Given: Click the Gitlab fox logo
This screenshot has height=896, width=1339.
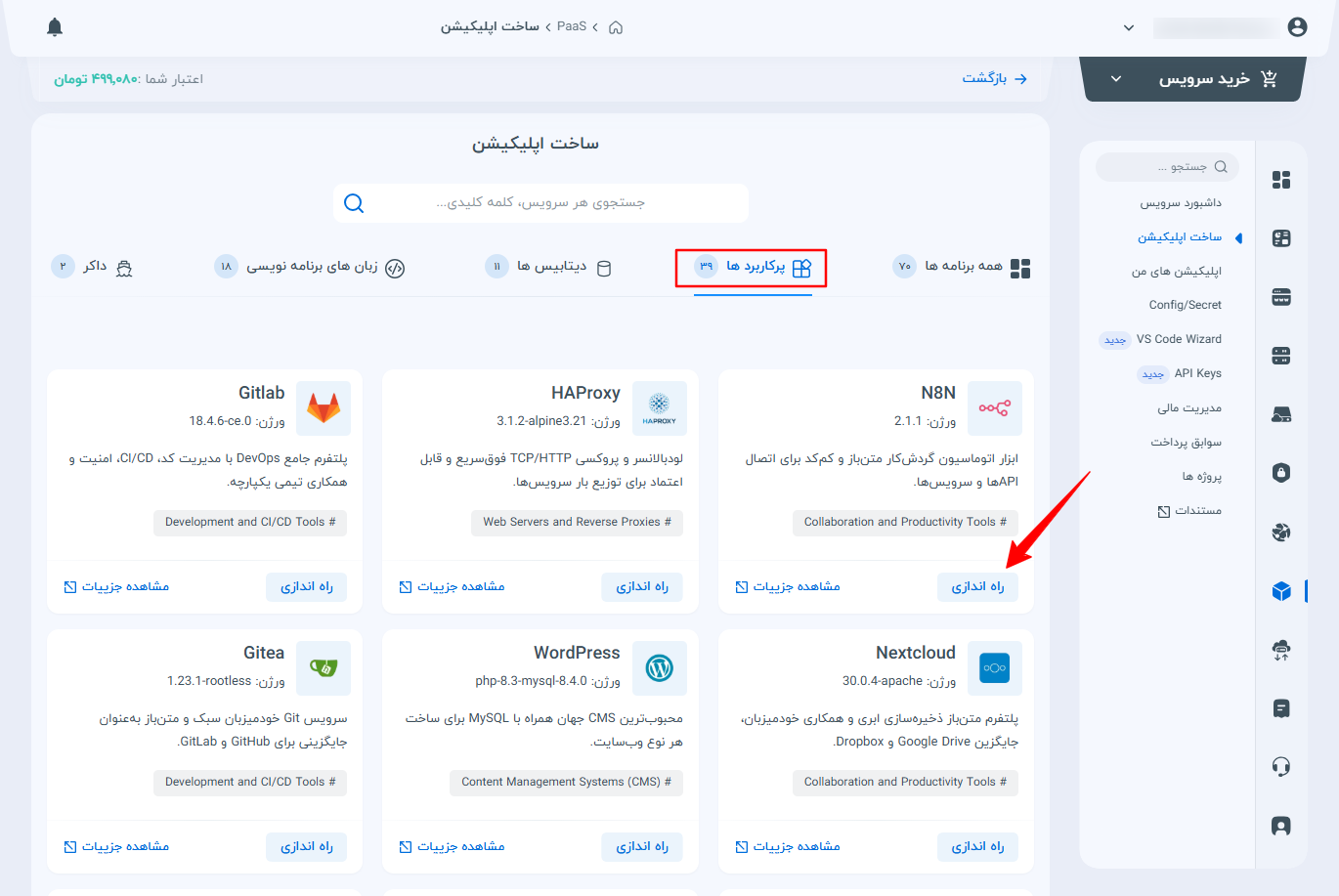Looking at the screenshot, I should pos(324,408).
